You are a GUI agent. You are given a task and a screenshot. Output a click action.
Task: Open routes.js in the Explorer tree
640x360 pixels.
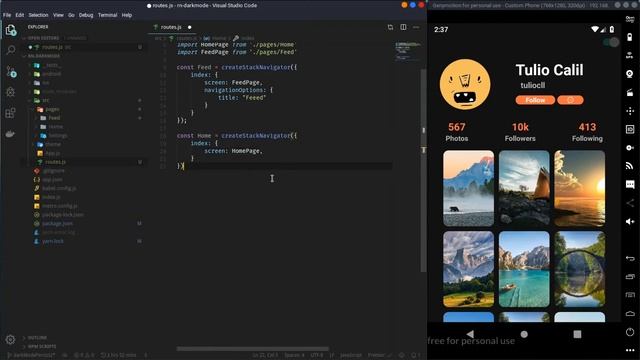point(56,162)
